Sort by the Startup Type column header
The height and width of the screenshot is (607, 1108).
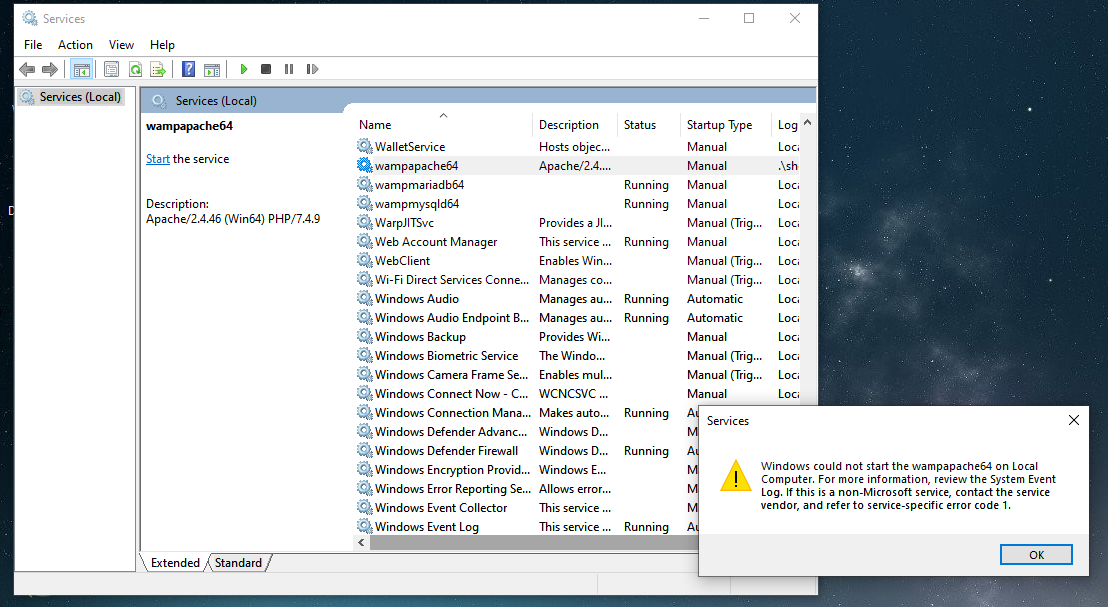[x=726, y=124]
